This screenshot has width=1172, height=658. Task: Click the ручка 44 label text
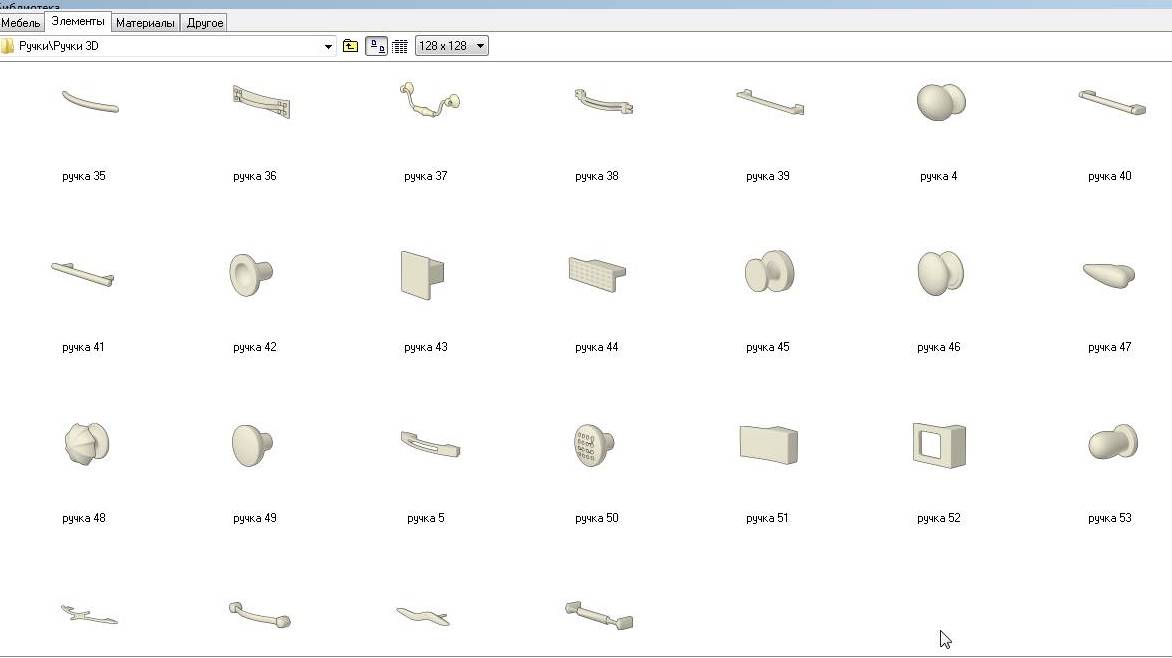(596, 347)
